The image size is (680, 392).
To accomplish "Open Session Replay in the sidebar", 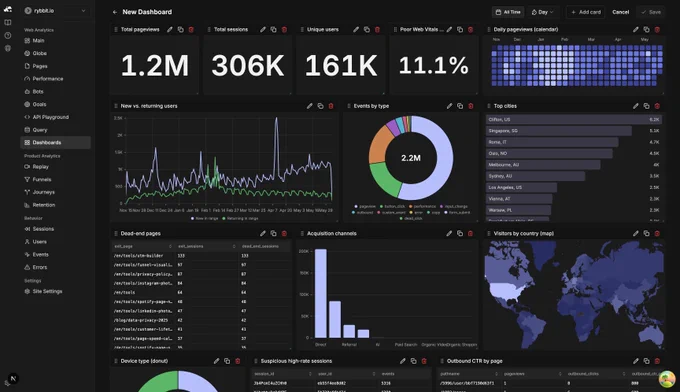I will coord(56,167).
